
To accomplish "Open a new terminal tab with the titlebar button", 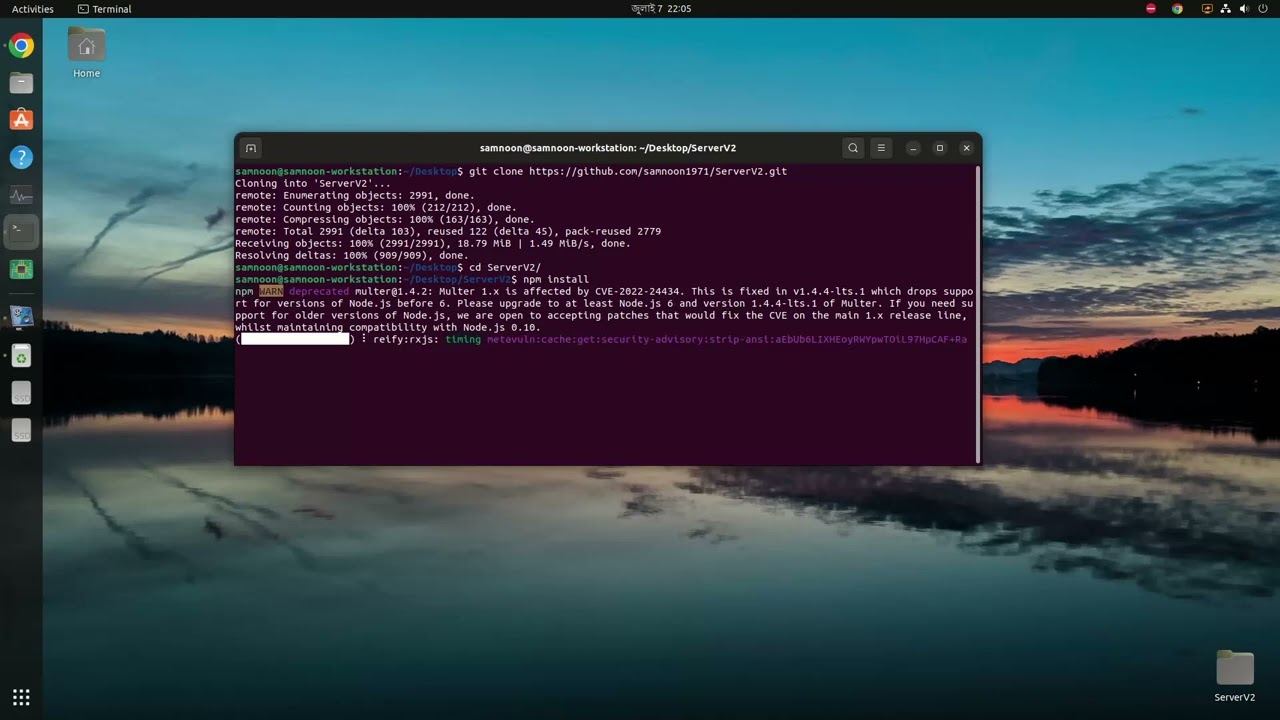I will pos(251,148).
